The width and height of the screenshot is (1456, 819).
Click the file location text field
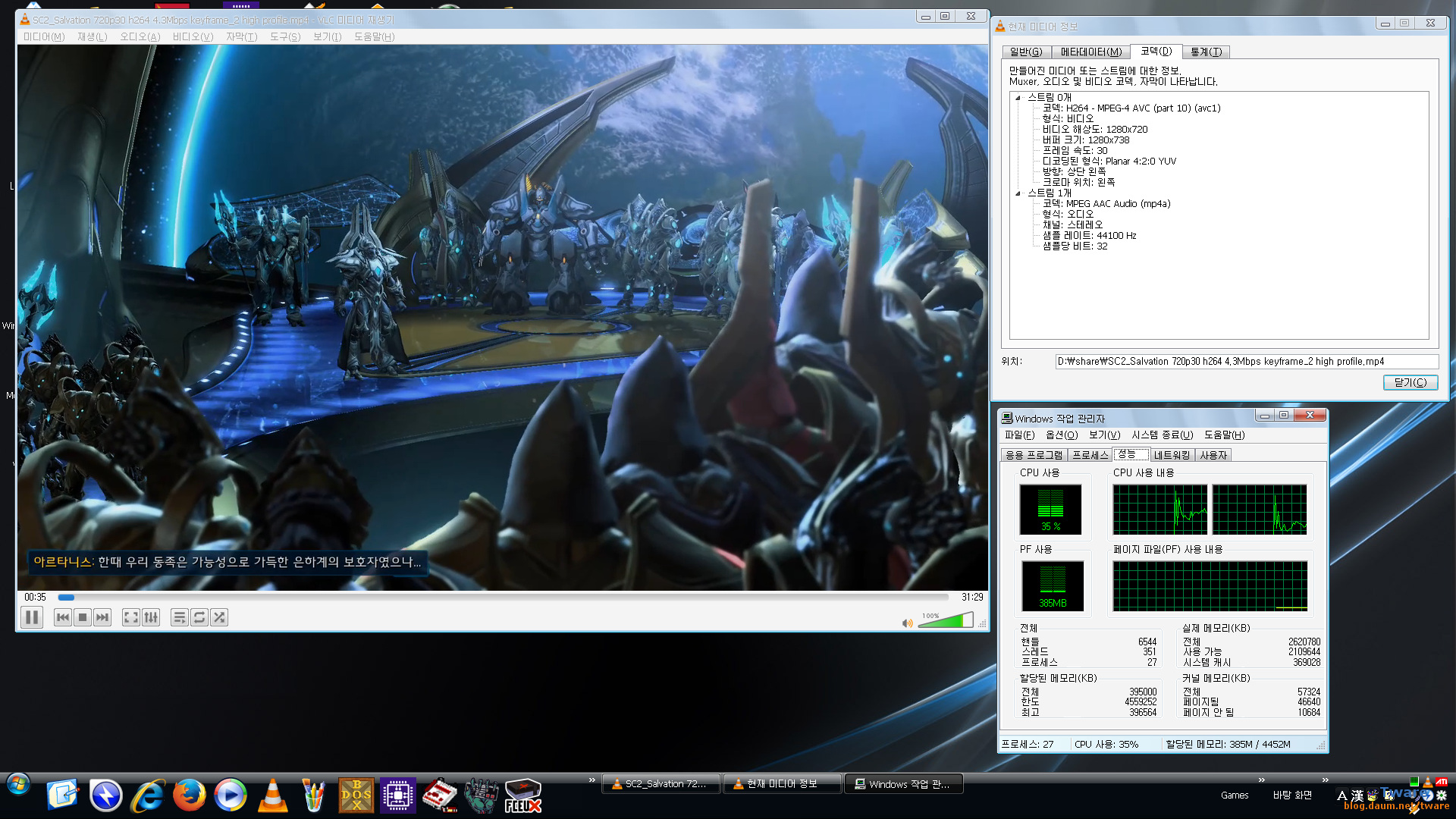[x=1246, y=362]
